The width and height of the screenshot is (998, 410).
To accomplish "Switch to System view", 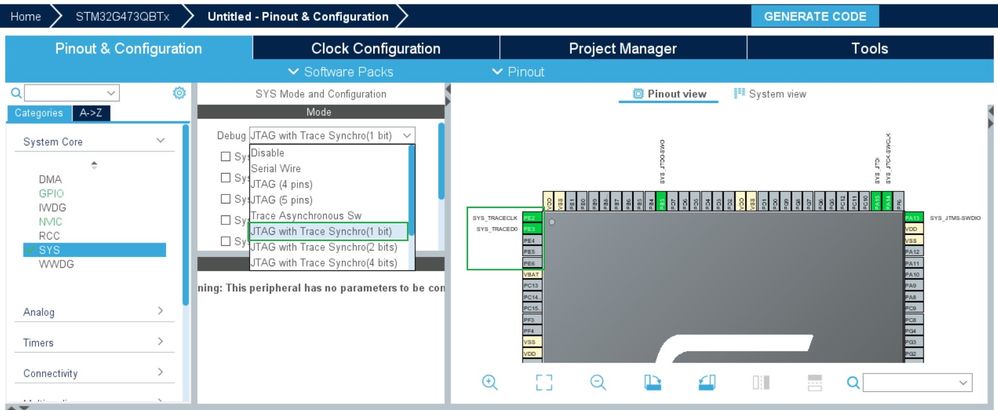I will click(770, 94).
